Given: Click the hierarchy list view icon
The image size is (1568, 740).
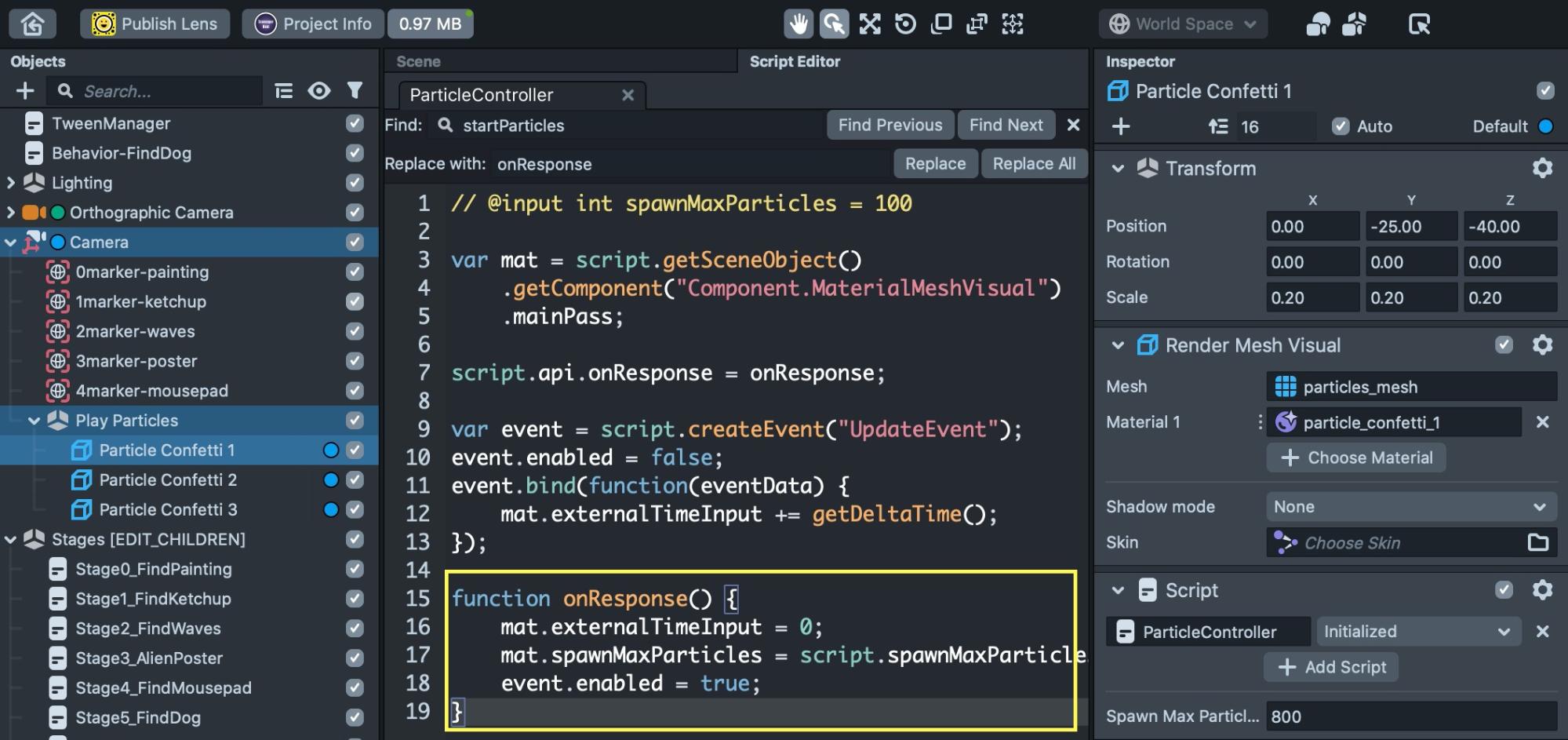Looking at the screenshot, I should coord(284,91).
